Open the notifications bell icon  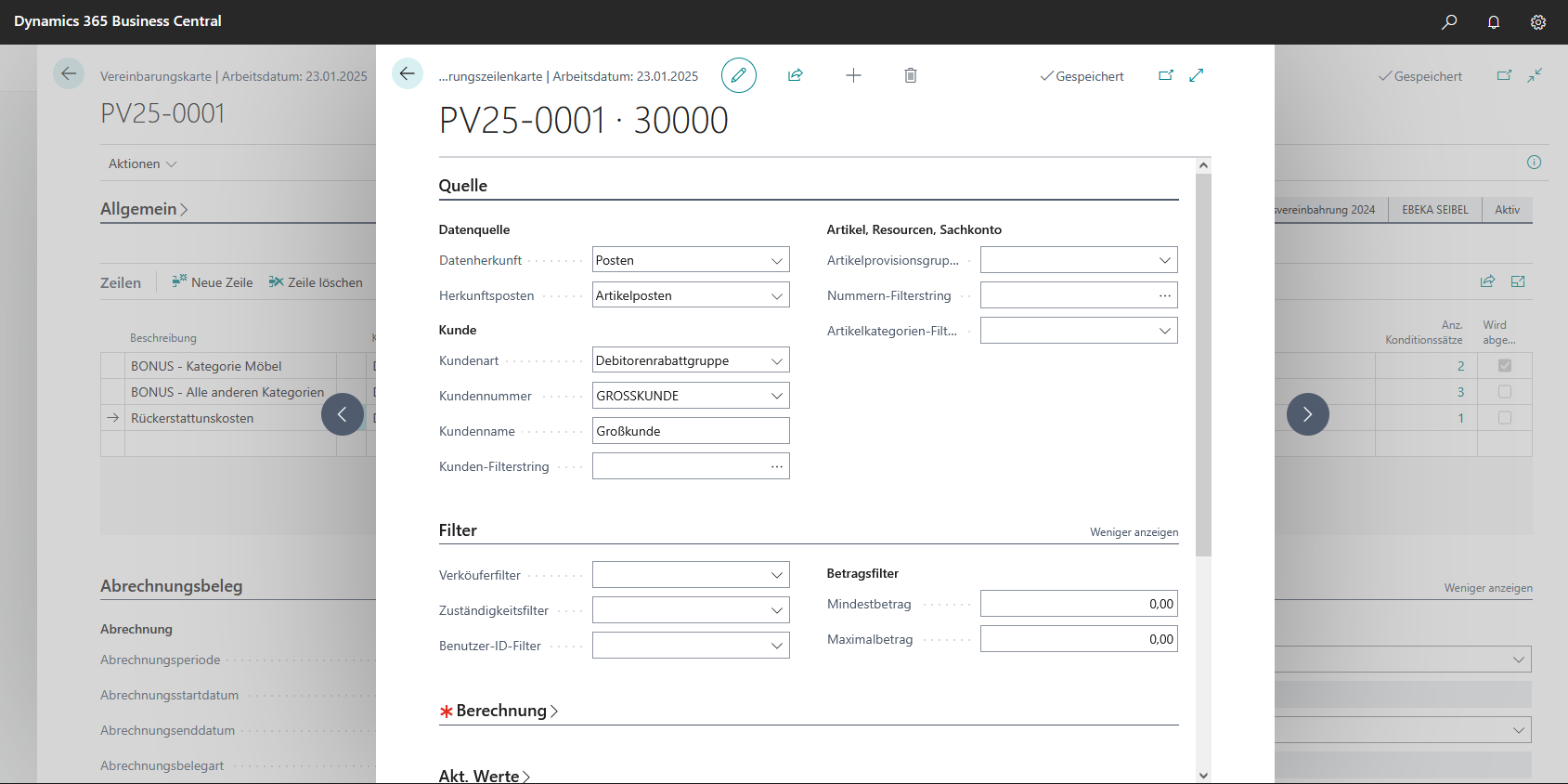tap(1494, 21)
